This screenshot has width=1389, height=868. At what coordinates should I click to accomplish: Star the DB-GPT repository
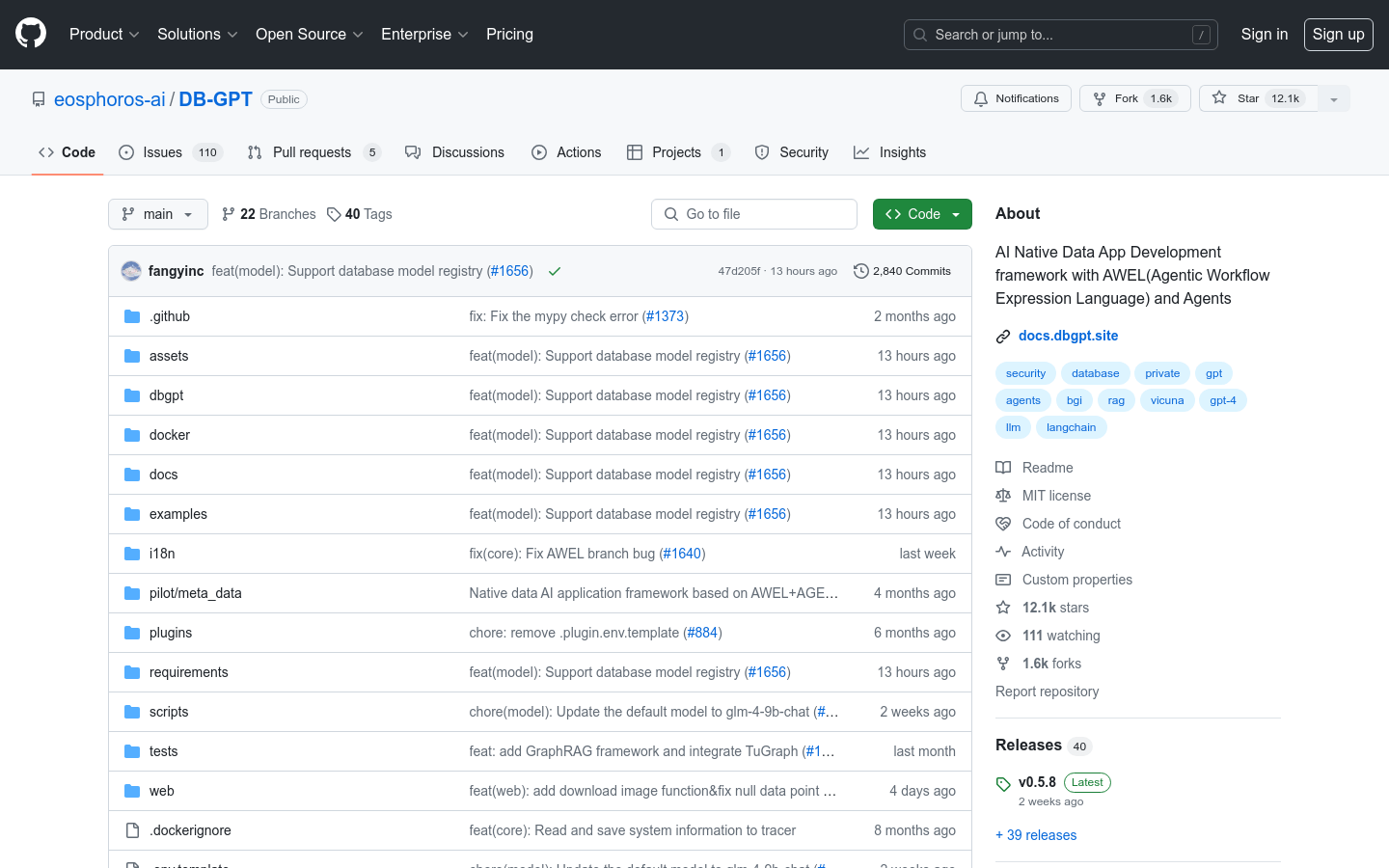1259,98
